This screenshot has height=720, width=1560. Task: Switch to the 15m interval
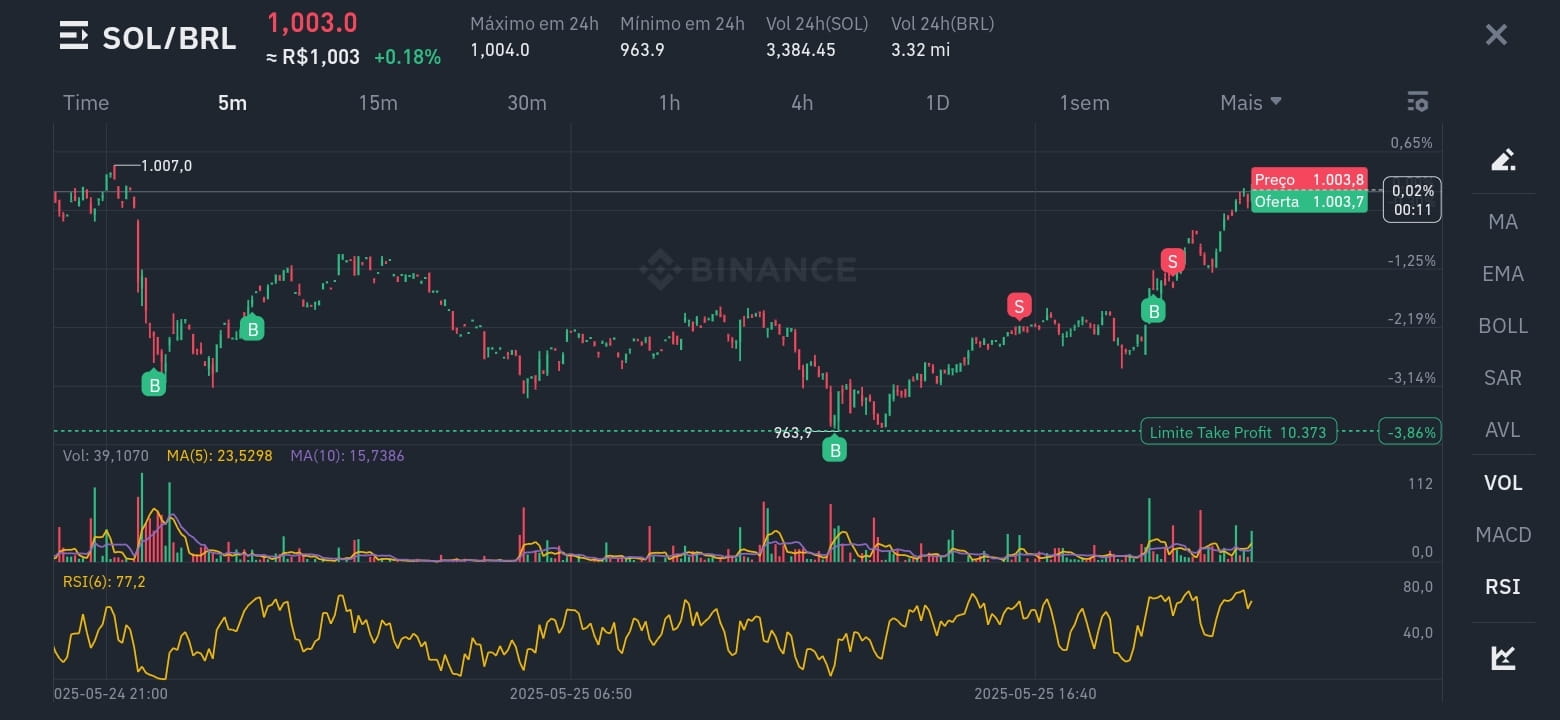click(x=378, y=103)
